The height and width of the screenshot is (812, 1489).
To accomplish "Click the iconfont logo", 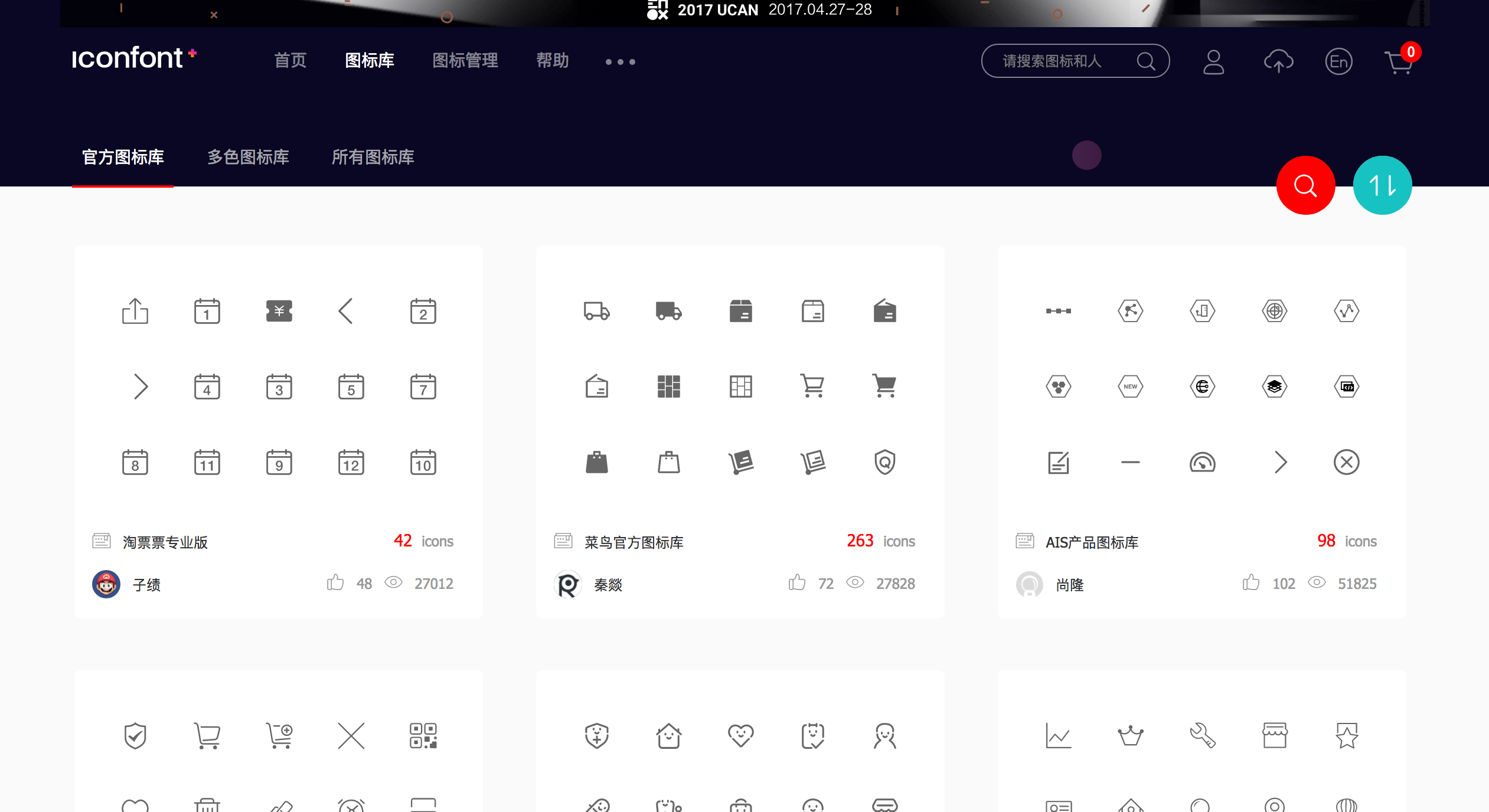I will click(x=133, y=58).
